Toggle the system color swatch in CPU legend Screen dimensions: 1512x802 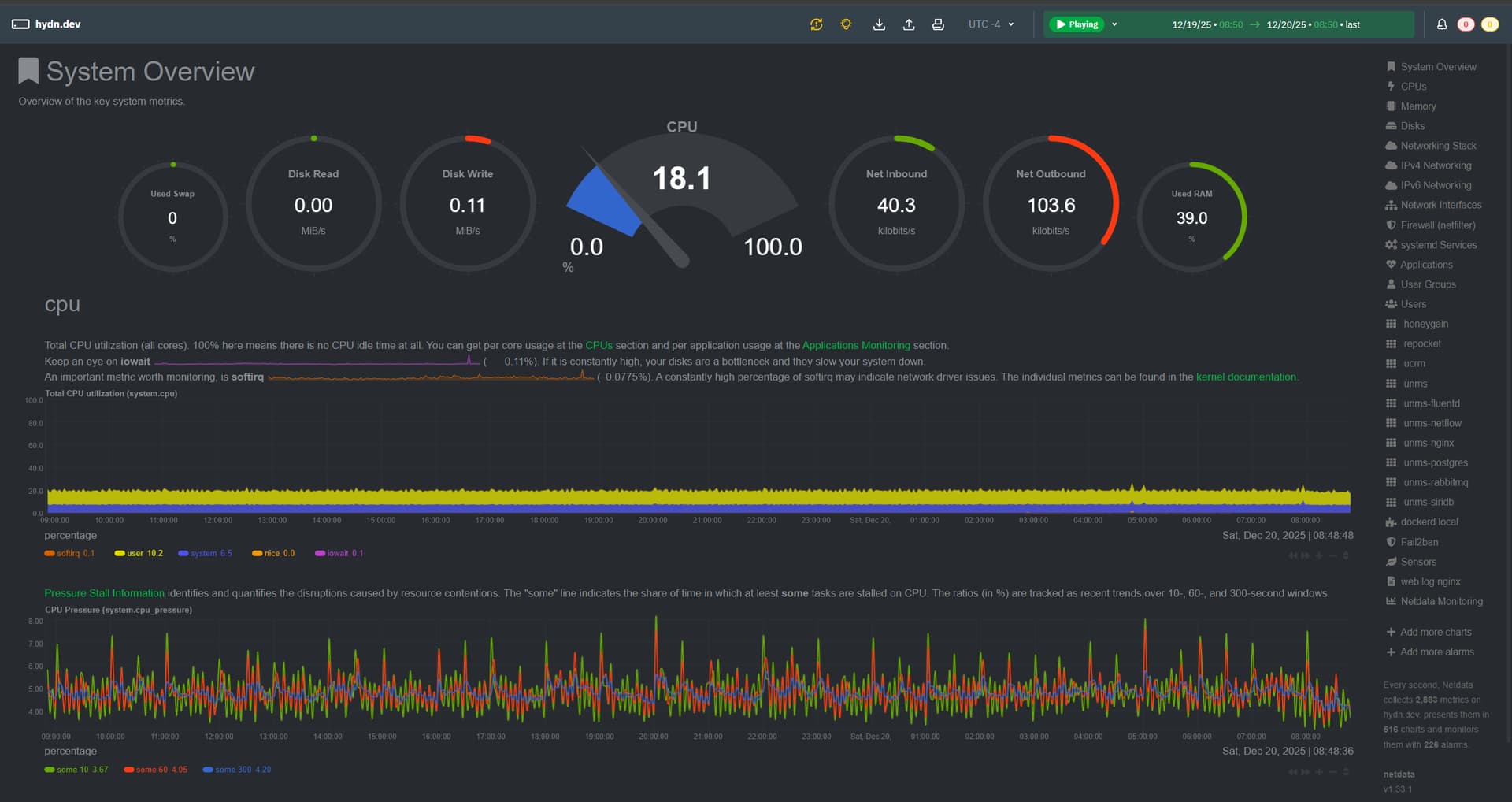tap(183, 553)
